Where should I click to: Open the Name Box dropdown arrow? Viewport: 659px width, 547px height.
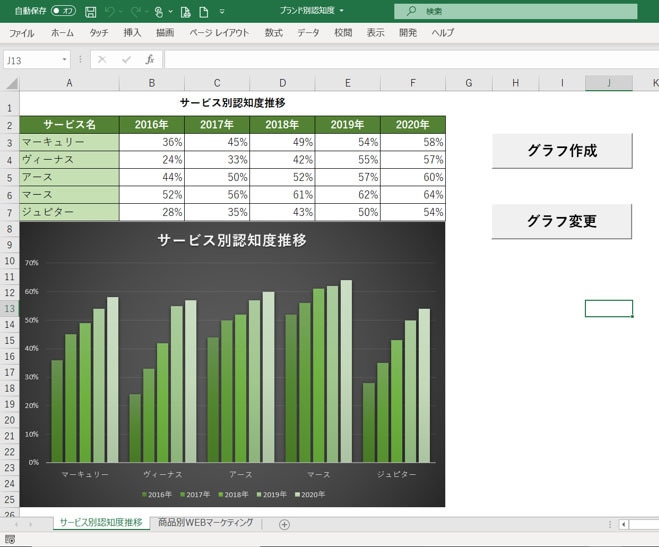point(64,60)
